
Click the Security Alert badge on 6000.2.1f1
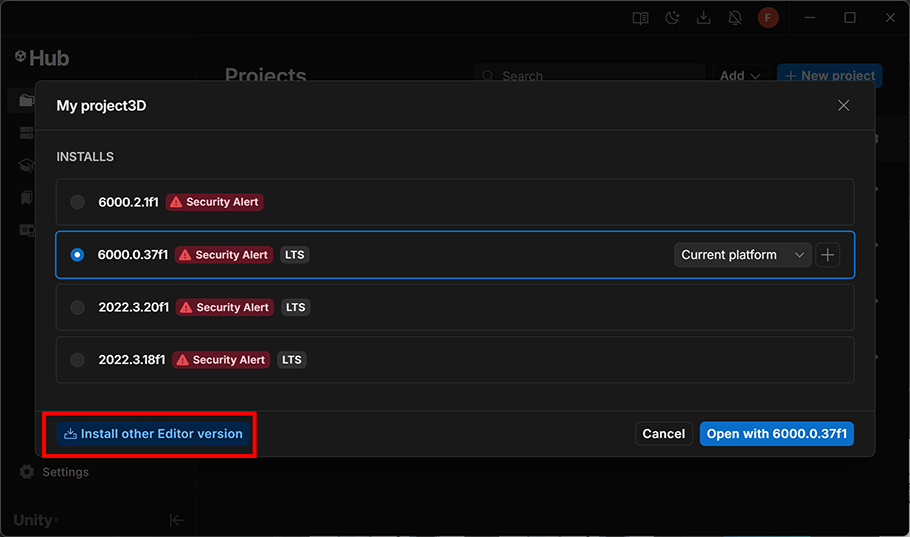[214, 202]
